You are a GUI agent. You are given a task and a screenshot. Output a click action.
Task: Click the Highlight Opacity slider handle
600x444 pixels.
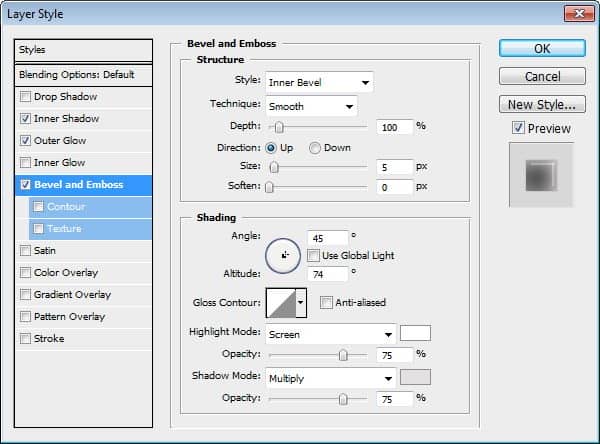343,355
